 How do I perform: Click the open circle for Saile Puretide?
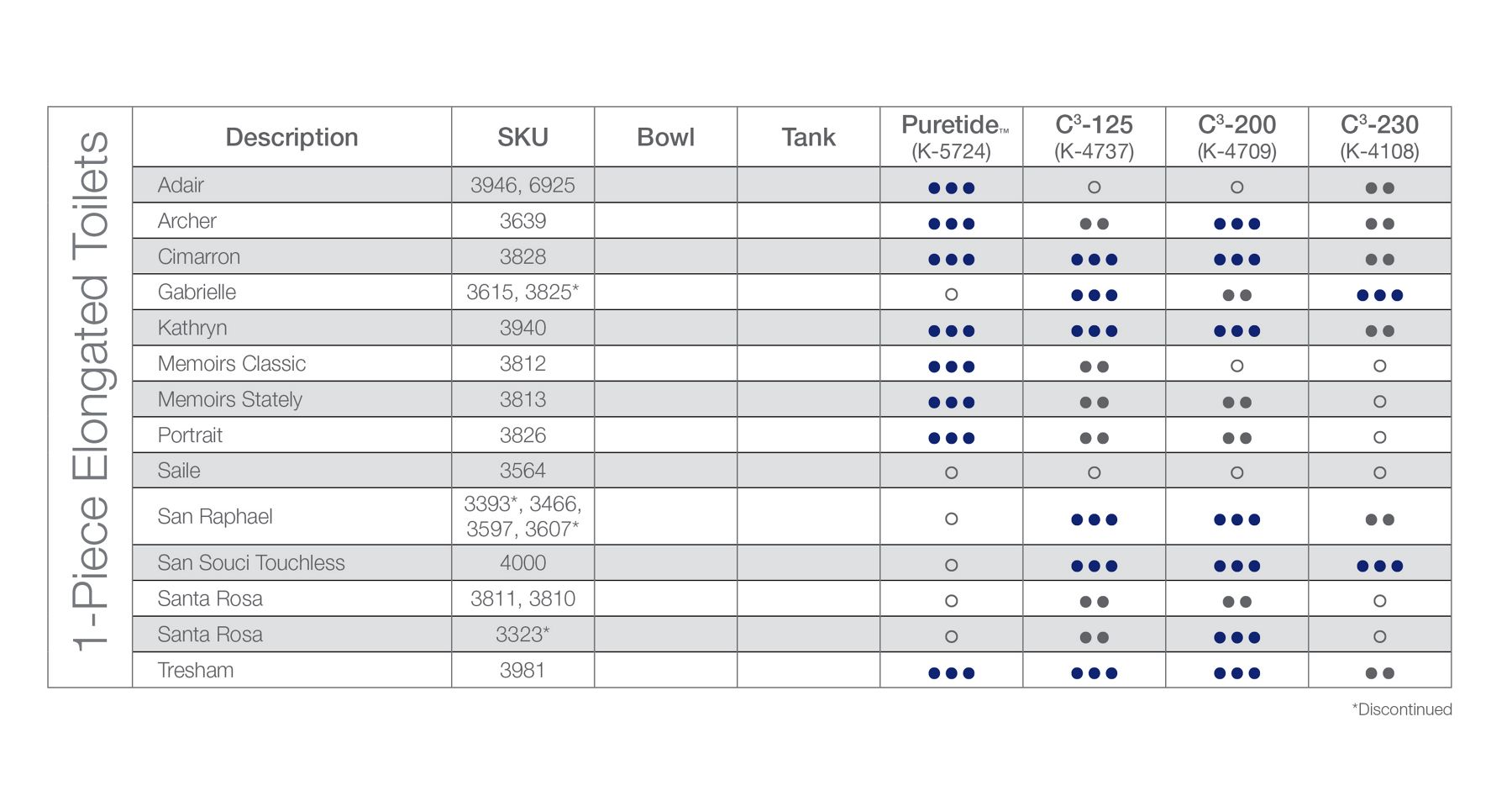tap(951, 472)
